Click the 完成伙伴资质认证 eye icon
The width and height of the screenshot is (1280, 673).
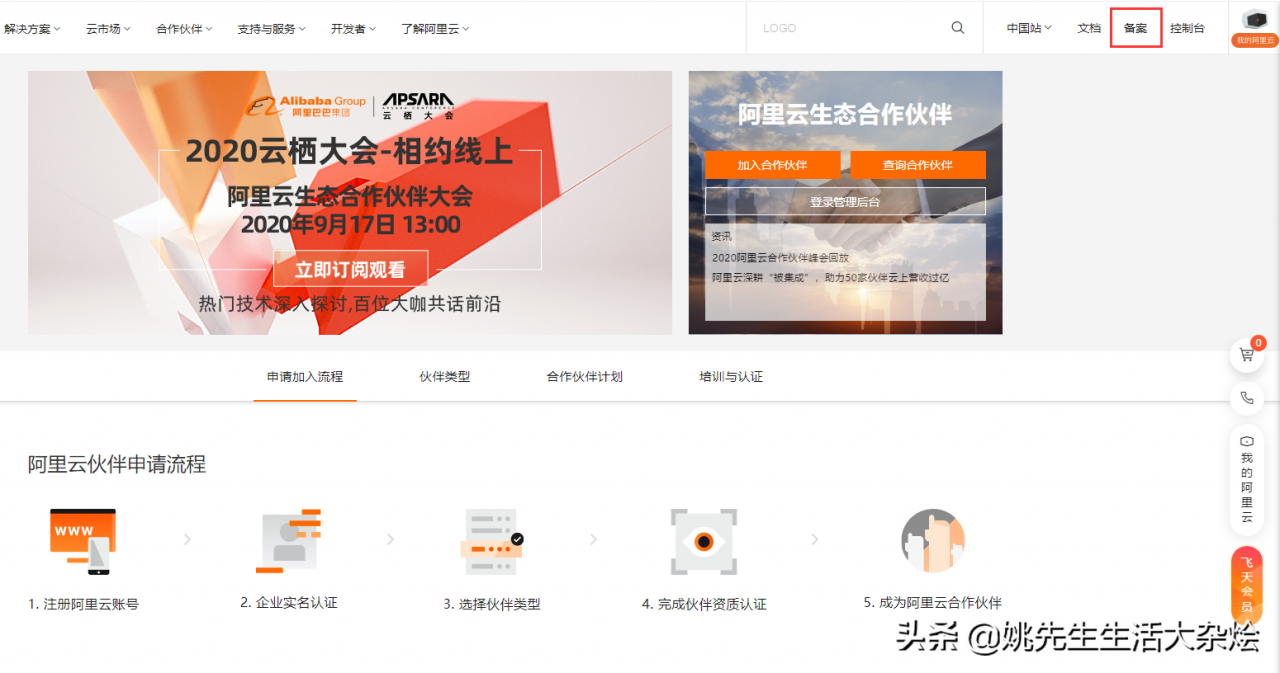tap(703, 541)
